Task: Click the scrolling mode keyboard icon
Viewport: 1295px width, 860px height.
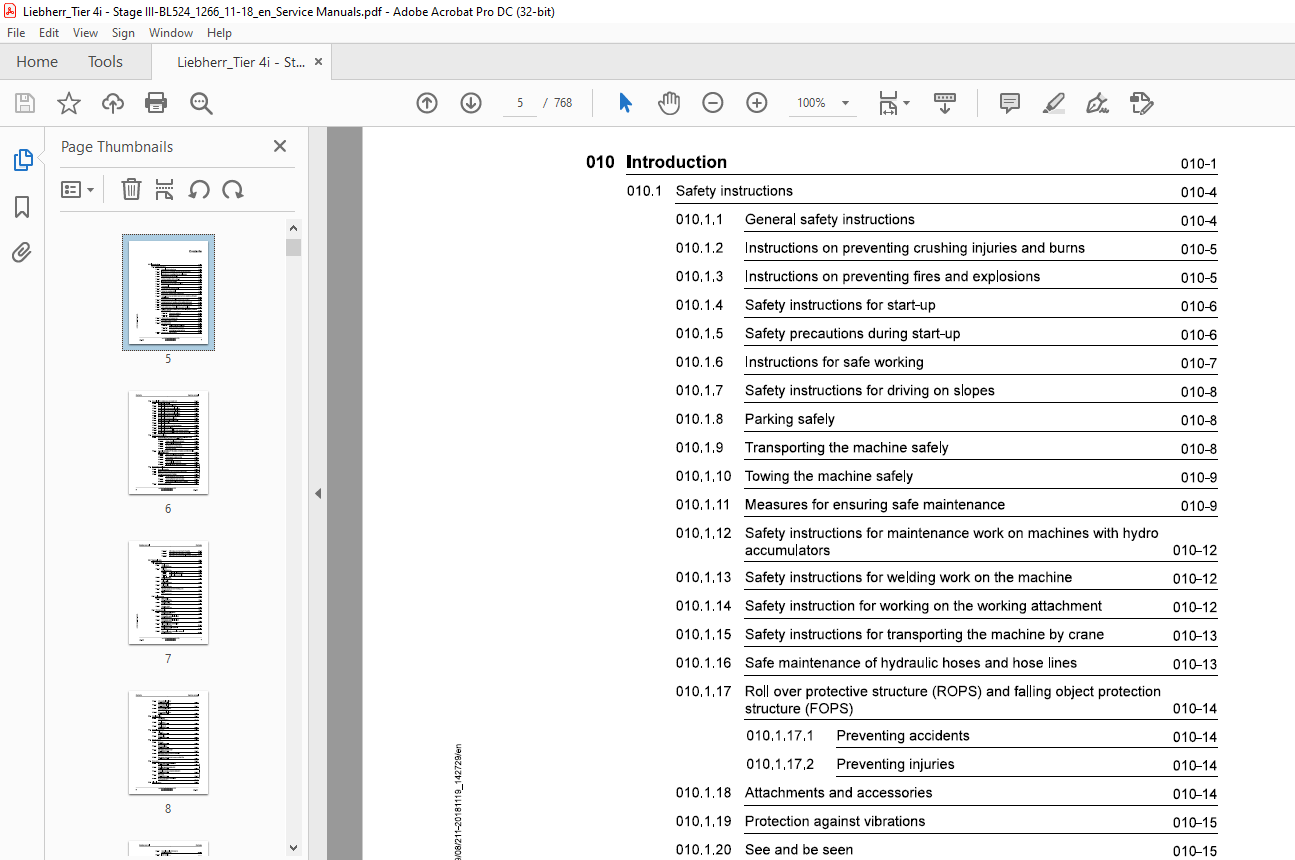Action: (x=945, y=103)
